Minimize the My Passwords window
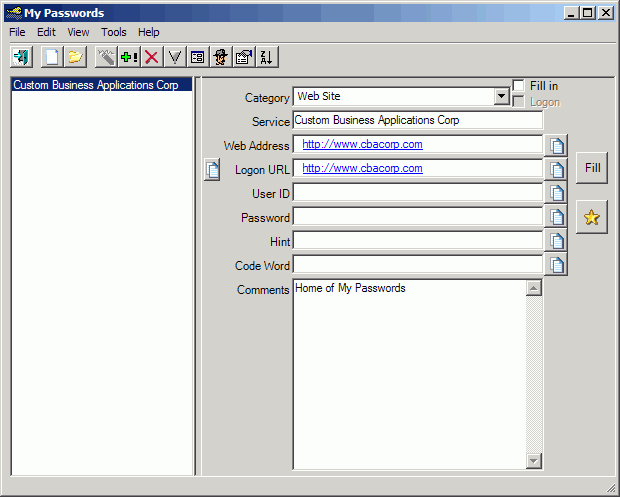620x497 pixels. click(x=571, y=13)
